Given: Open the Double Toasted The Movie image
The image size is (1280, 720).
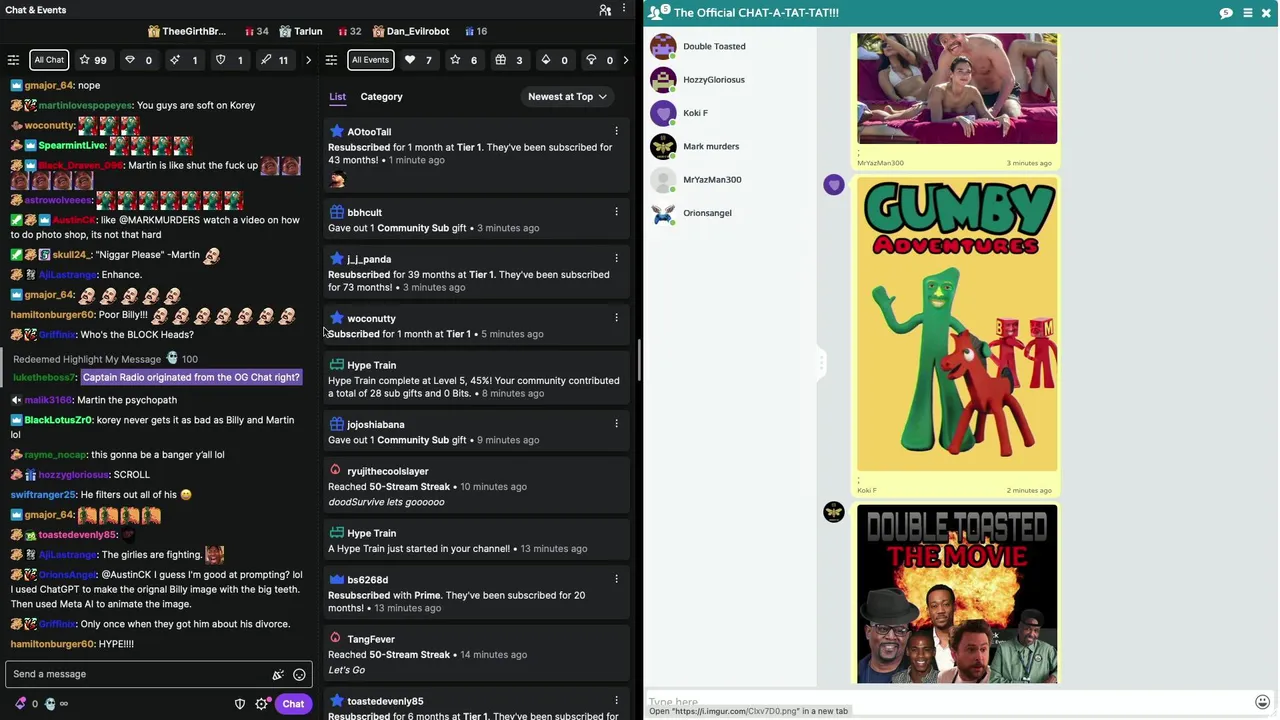Looking at the screenshot, I should click(957, 594).
